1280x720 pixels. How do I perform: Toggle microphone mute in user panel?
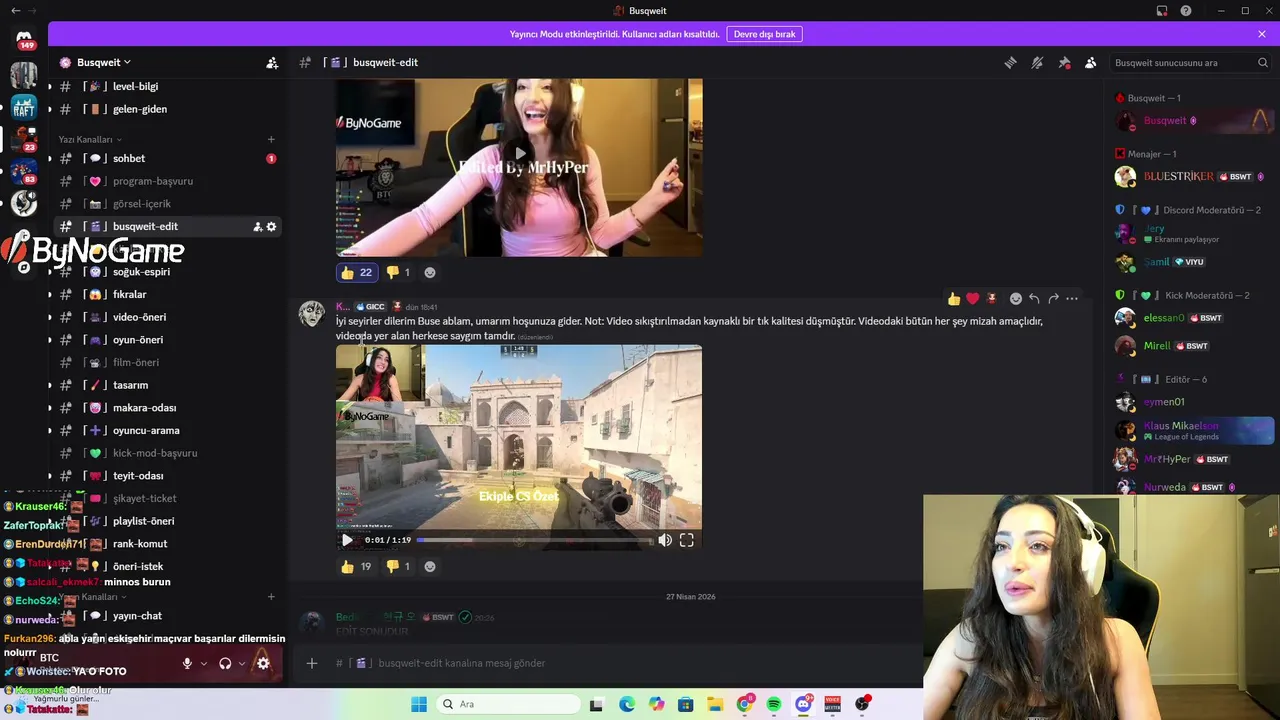point(187,663)
